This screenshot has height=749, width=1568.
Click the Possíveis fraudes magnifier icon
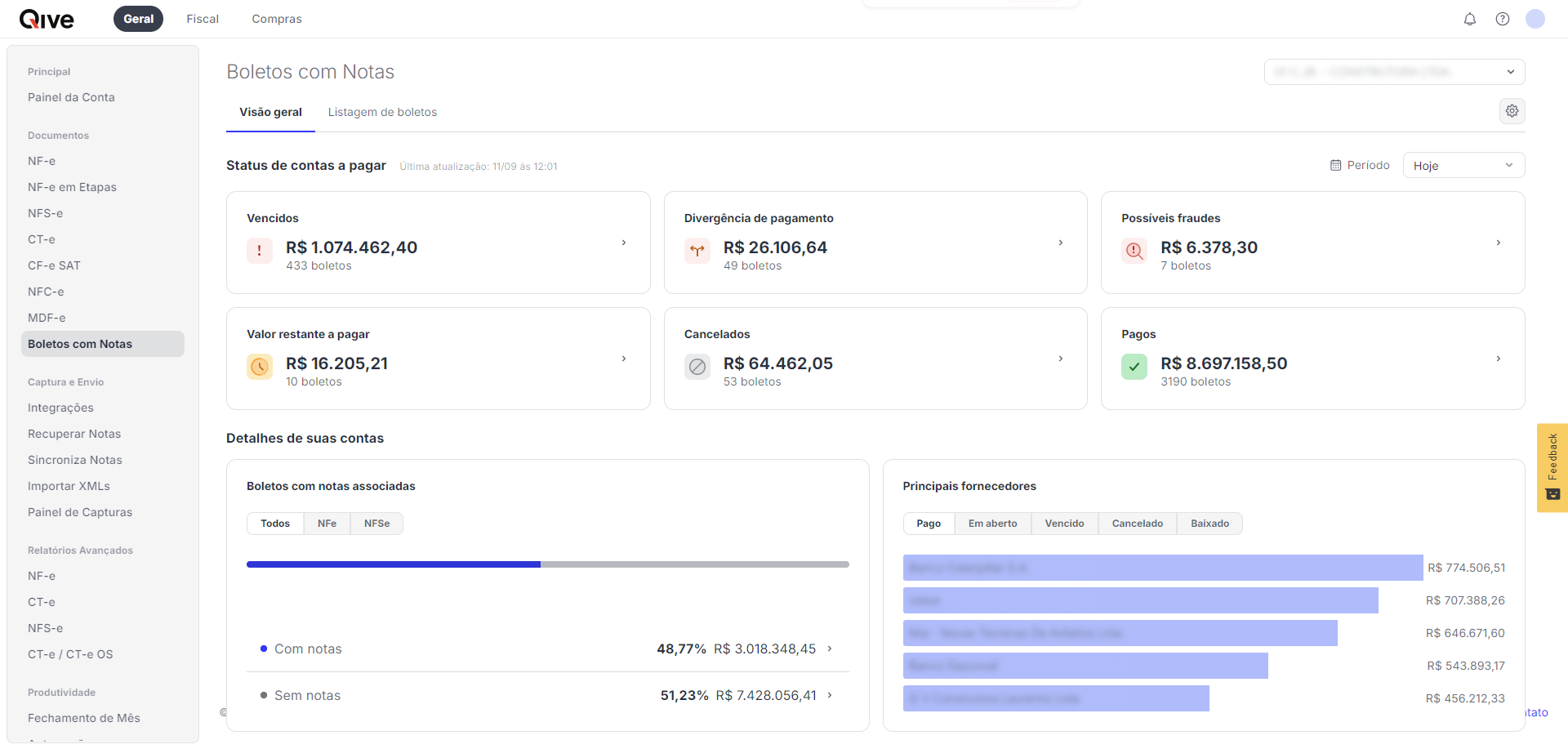click(1134, 251)
